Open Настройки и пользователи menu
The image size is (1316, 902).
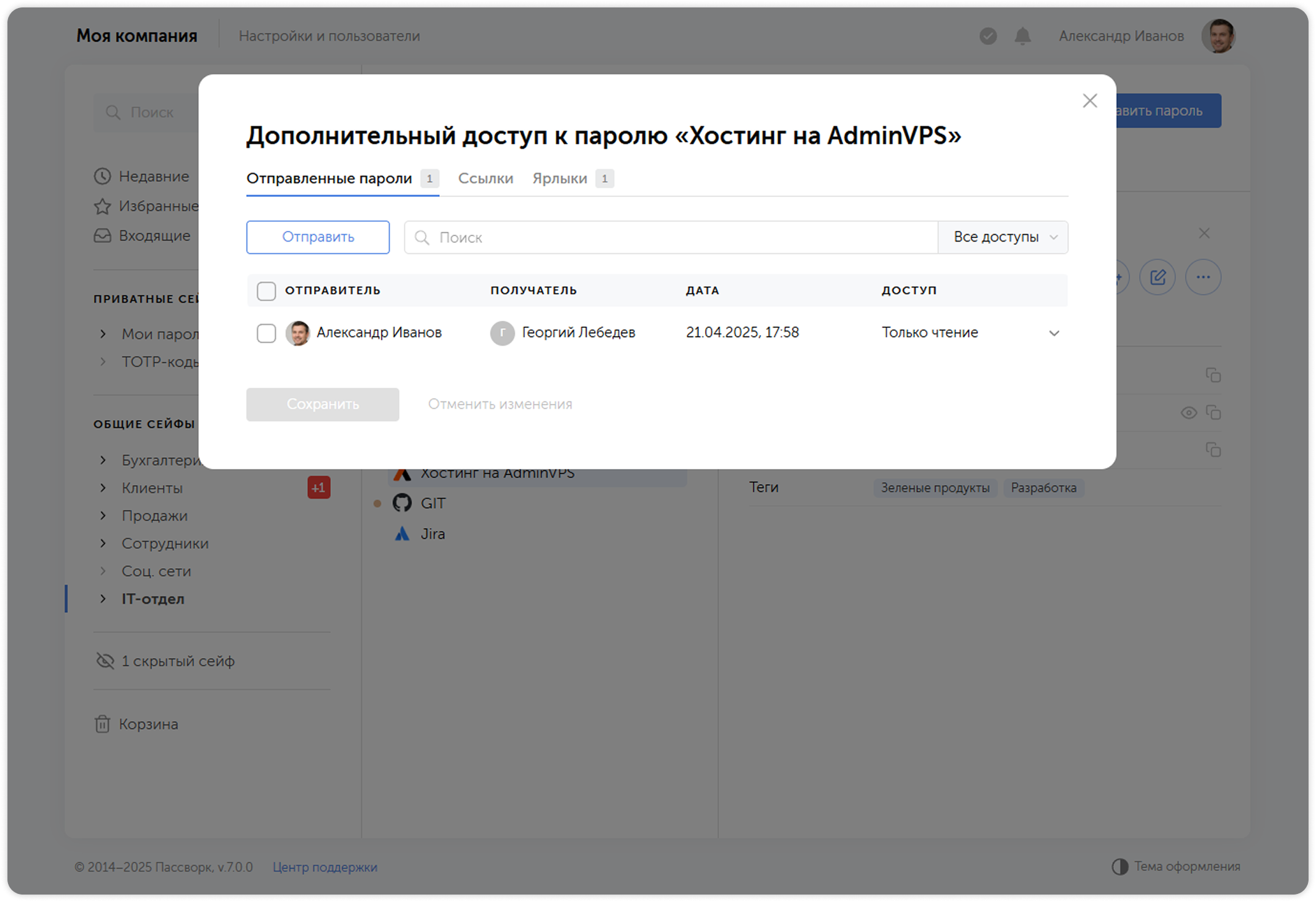pos(330,36)
